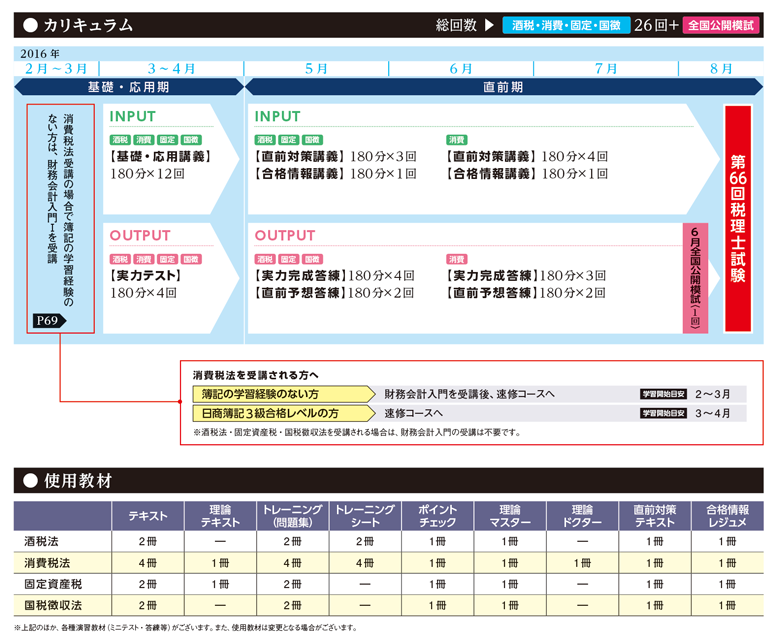
Task: Click the 基礎・応用期 phase banner
Action: pyautogui.click(x=129, y=87)
